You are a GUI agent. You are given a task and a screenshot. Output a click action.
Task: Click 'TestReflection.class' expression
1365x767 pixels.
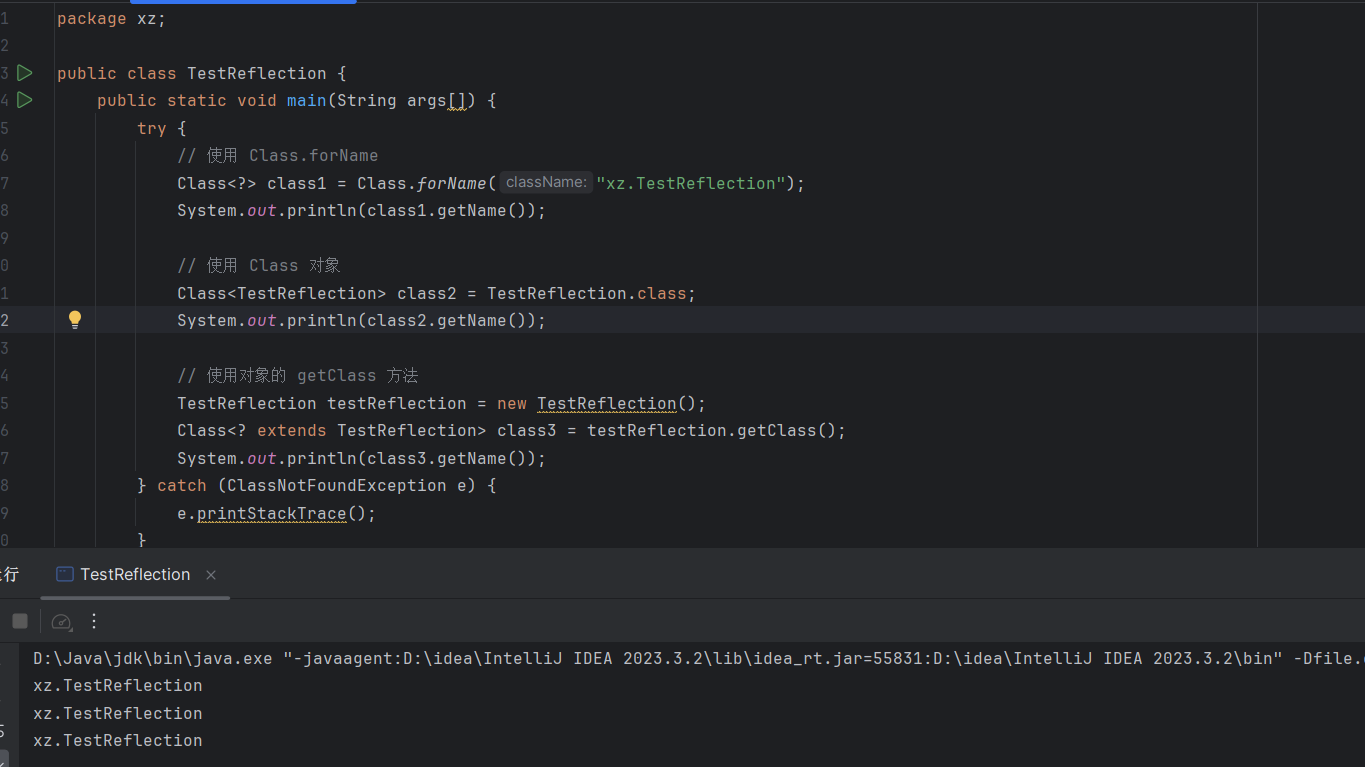point(586,293)
